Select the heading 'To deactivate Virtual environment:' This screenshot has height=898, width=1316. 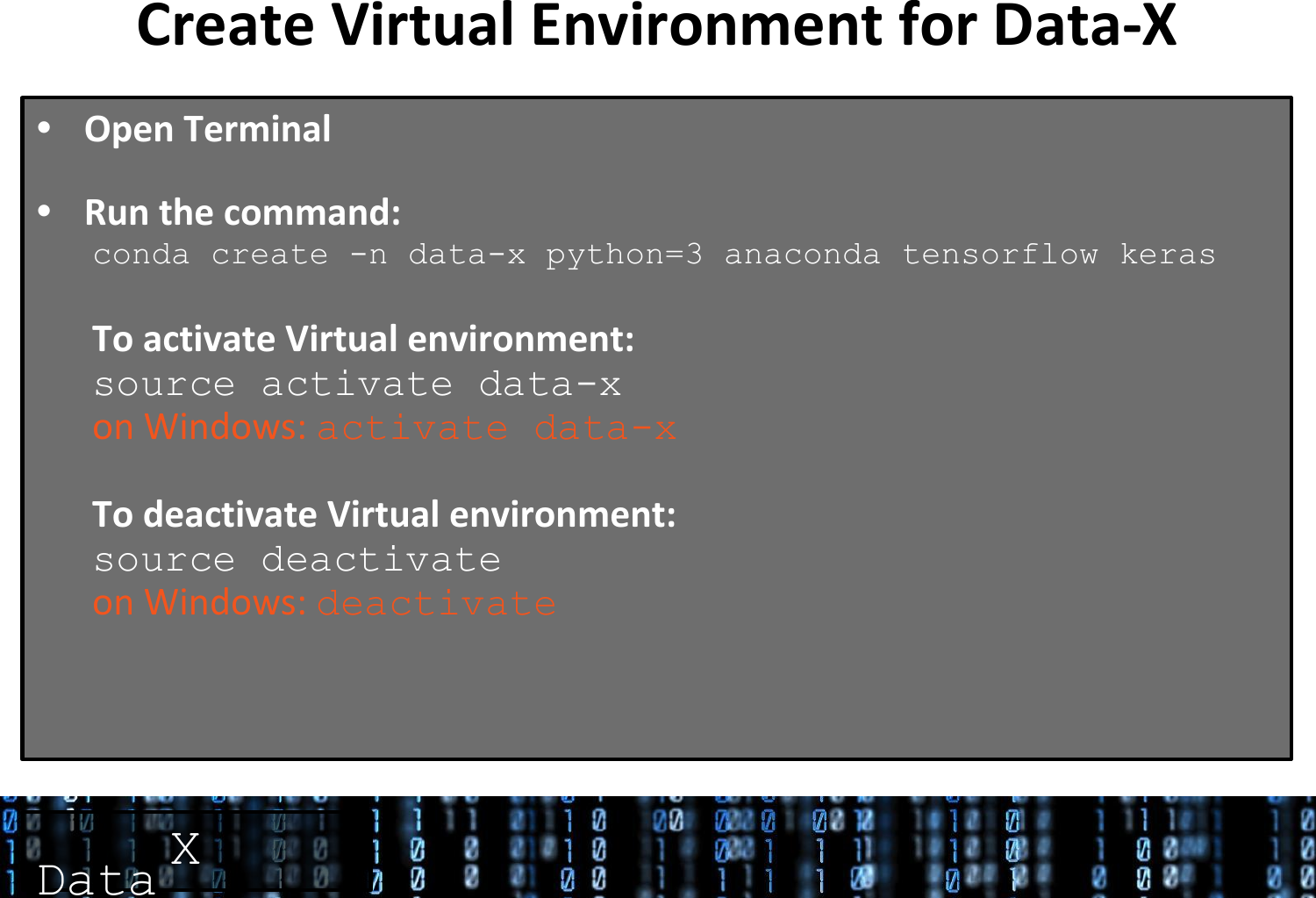tap(384, 514)
